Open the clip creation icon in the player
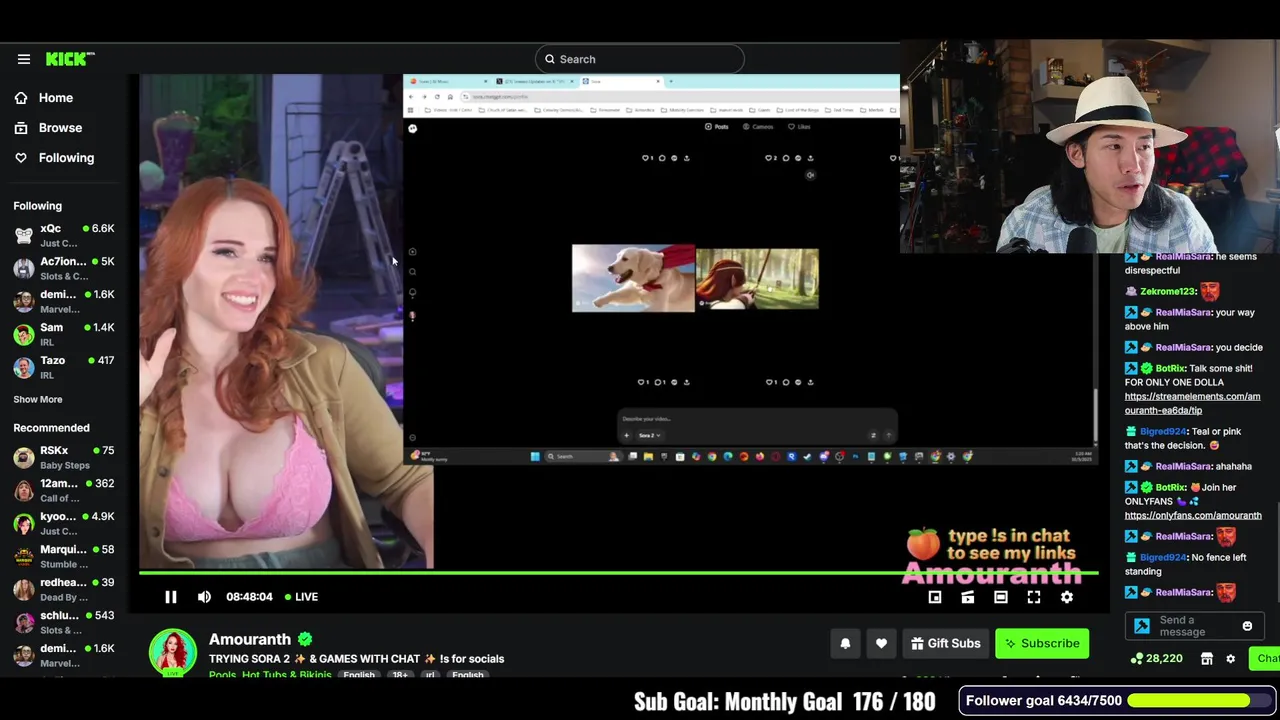Image resolution: width=1280 pixels, height=720 pixels. point(968,597)
